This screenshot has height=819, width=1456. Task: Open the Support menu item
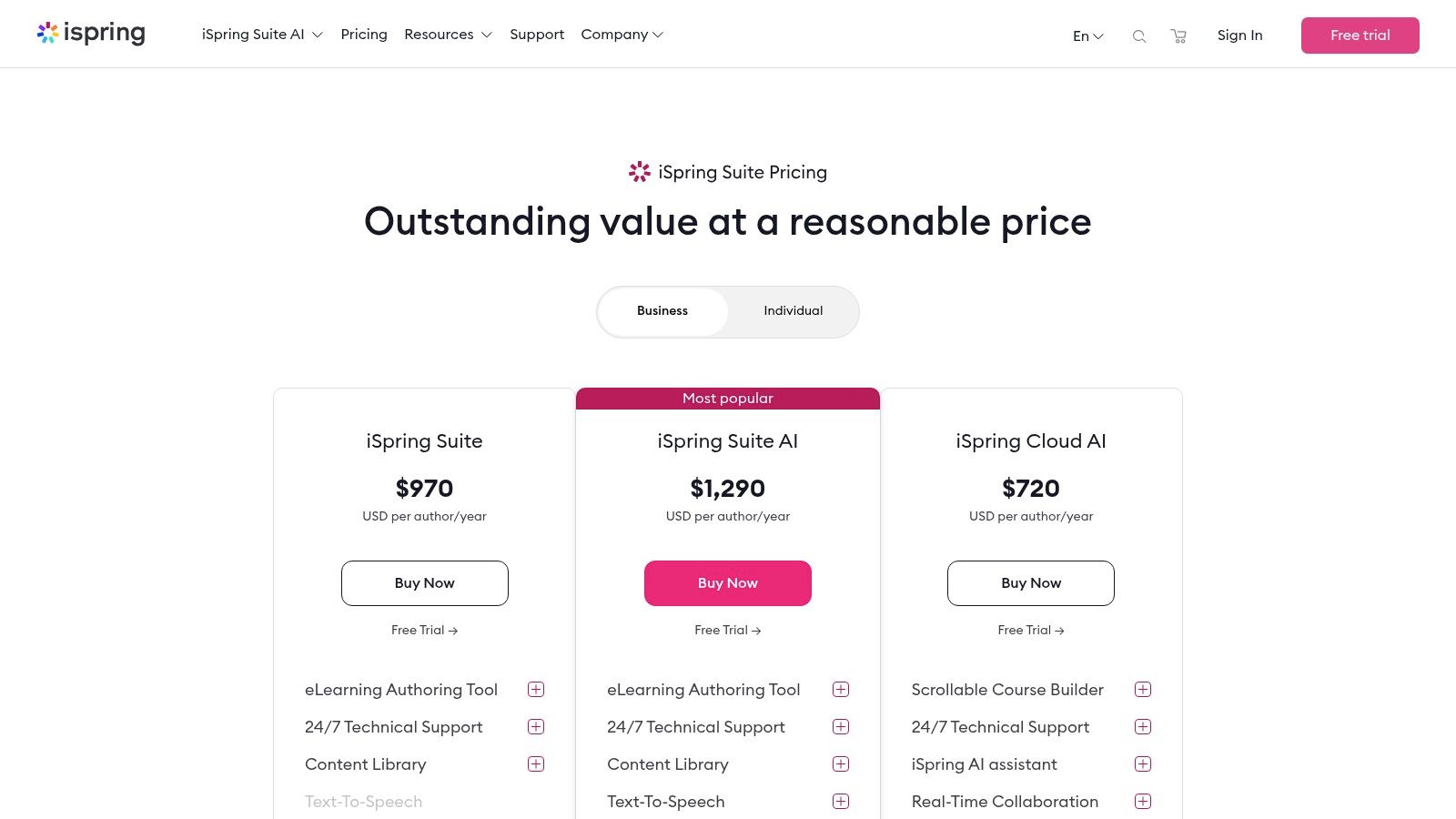coord(537,35)
